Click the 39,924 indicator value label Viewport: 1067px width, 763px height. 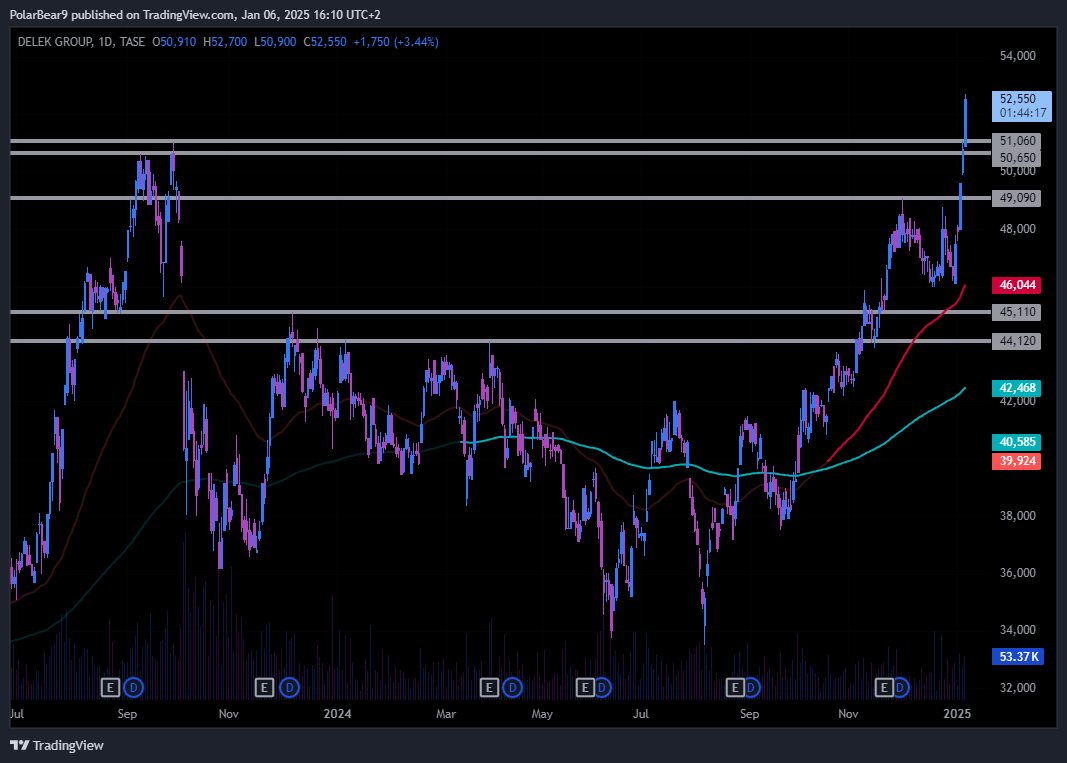coord(1017,461)
